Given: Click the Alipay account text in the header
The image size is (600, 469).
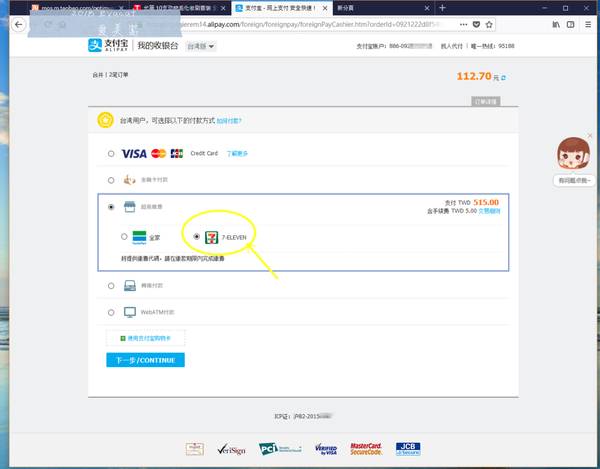Looking at the screenshot, I should tap(394, 46).
